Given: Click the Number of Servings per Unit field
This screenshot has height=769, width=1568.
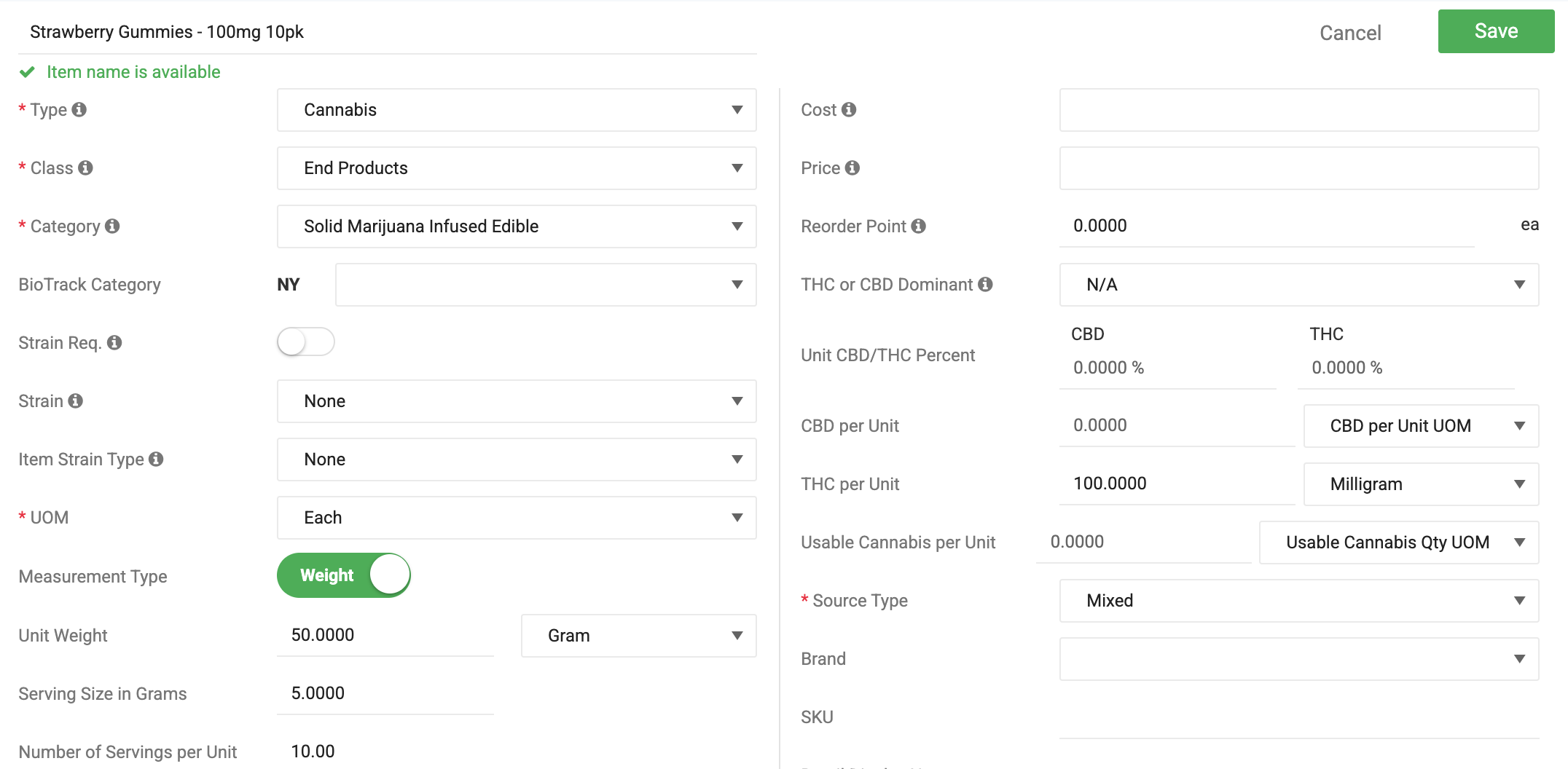Looking at the screenshot, I should click(x=385, y=752).
